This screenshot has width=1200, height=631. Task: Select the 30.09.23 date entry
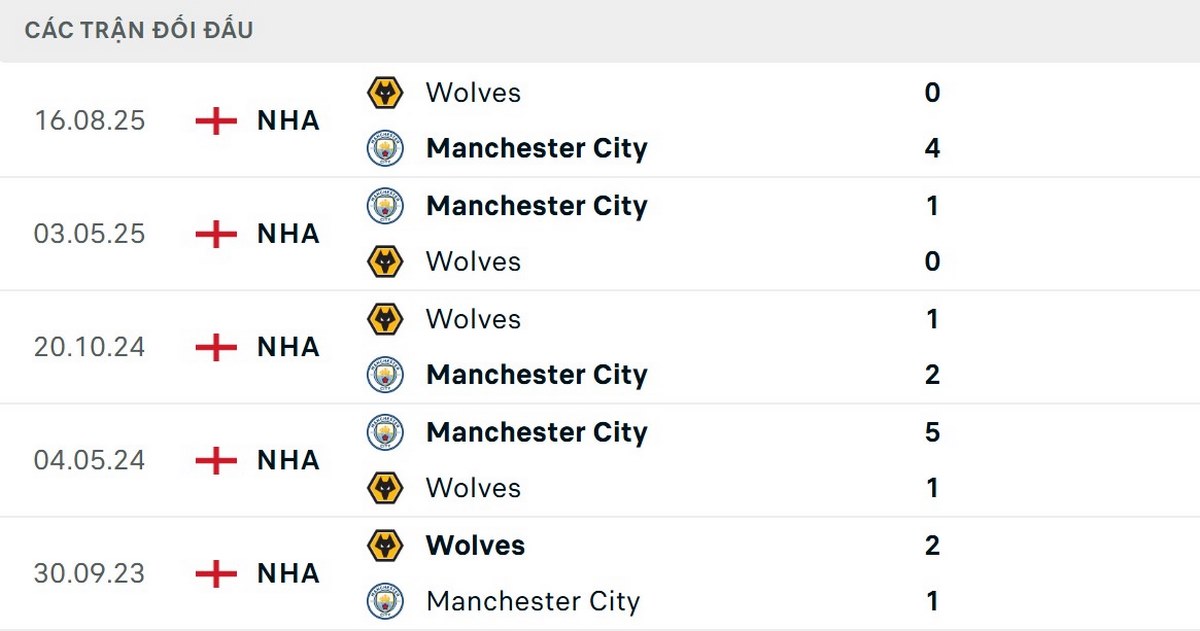click(x=88, y=573)
